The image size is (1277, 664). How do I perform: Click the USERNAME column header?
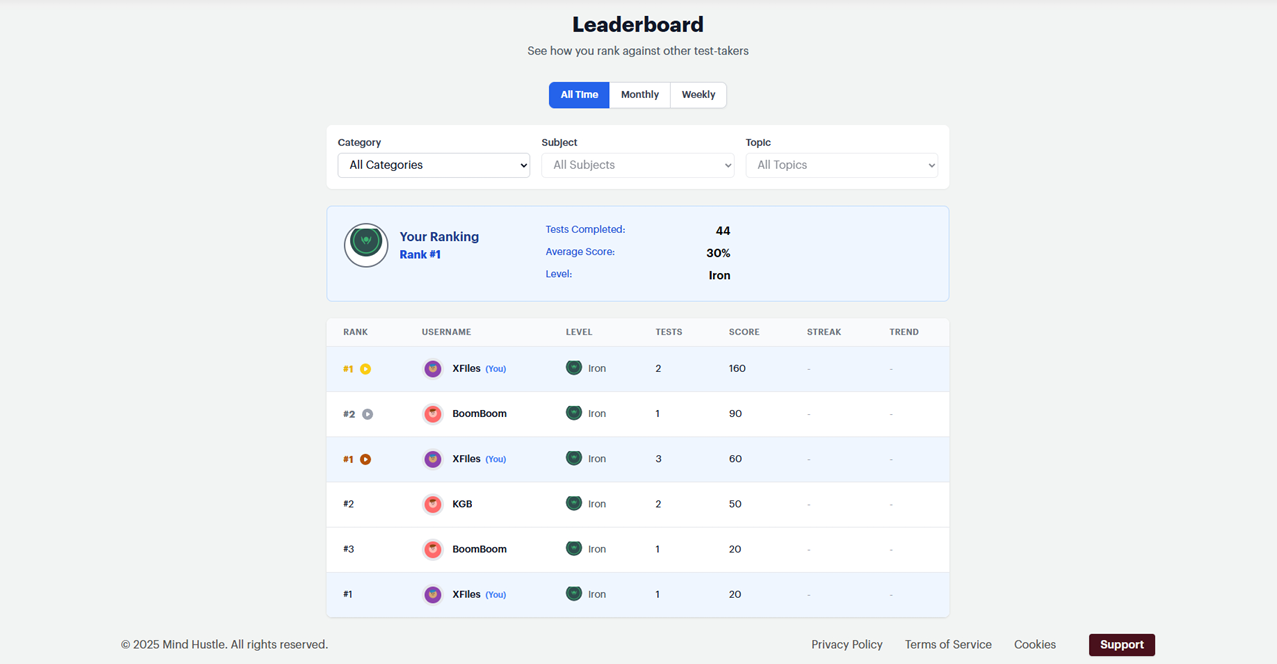446,332
